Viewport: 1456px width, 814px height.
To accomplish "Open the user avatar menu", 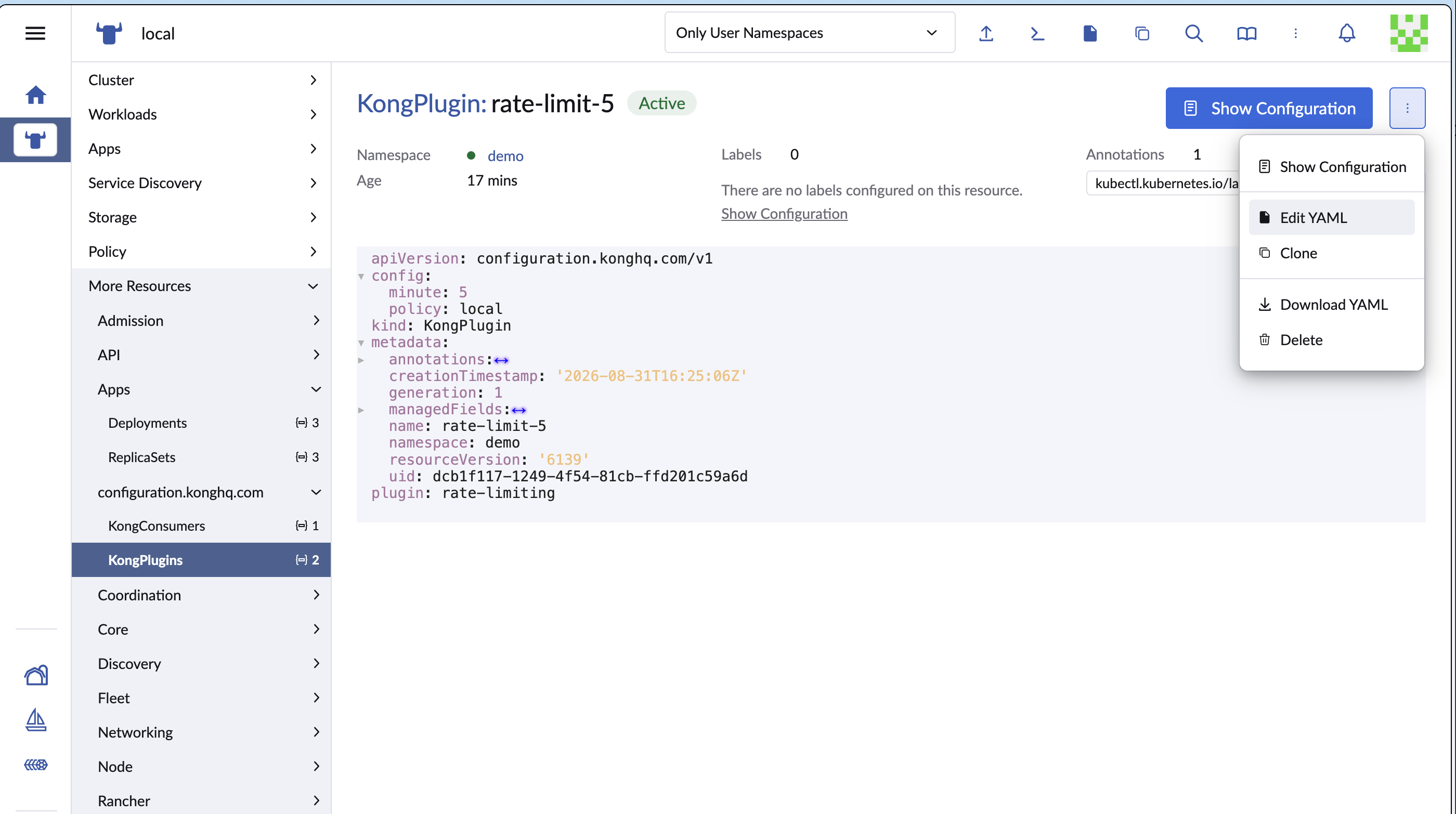I will tap(1409, 33).
